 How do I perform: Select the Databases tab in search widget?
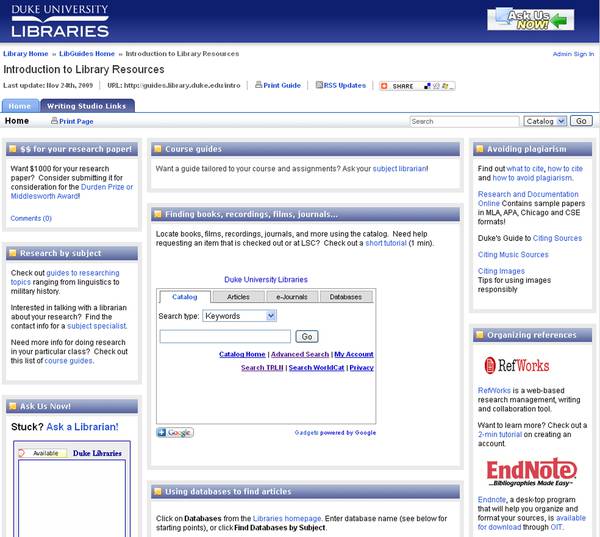point(346,297)
